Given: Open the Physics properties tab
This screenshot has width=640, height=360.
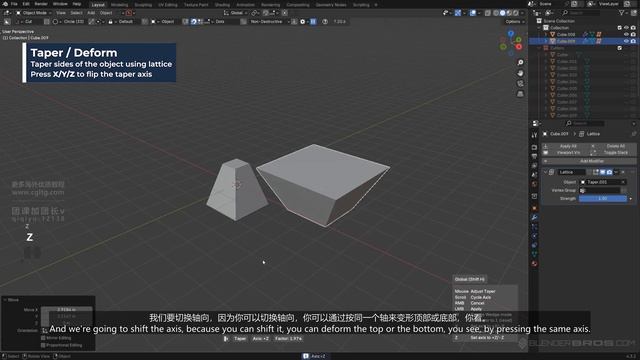Looking at the screenshot, I should (534, 236).
